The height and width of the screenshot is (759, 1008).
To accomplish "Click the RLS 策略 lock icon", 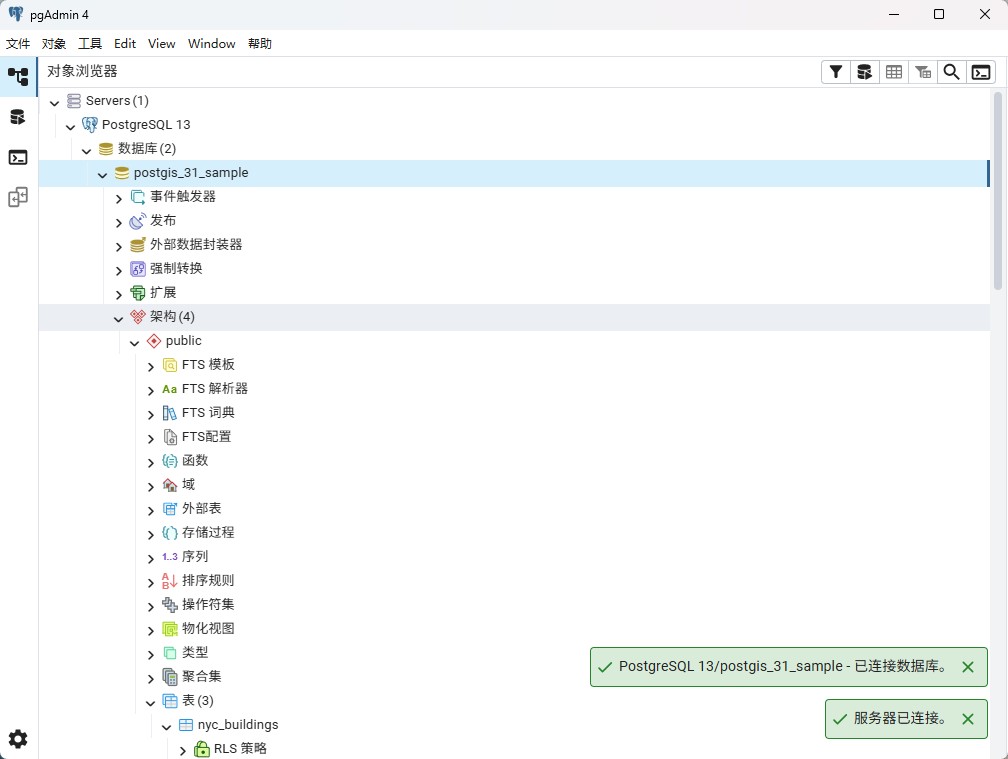I will click(x=202, y=749).
